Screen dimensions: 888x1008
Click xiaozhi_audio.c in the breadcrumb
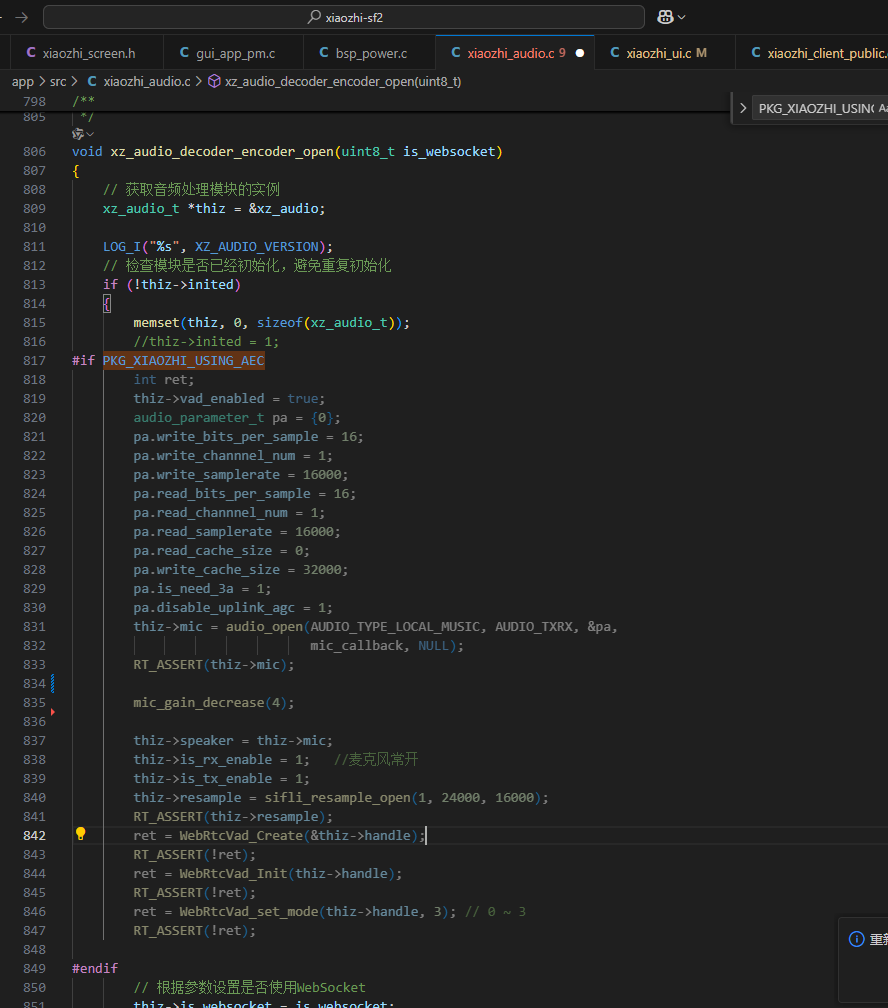pos(146,81)
